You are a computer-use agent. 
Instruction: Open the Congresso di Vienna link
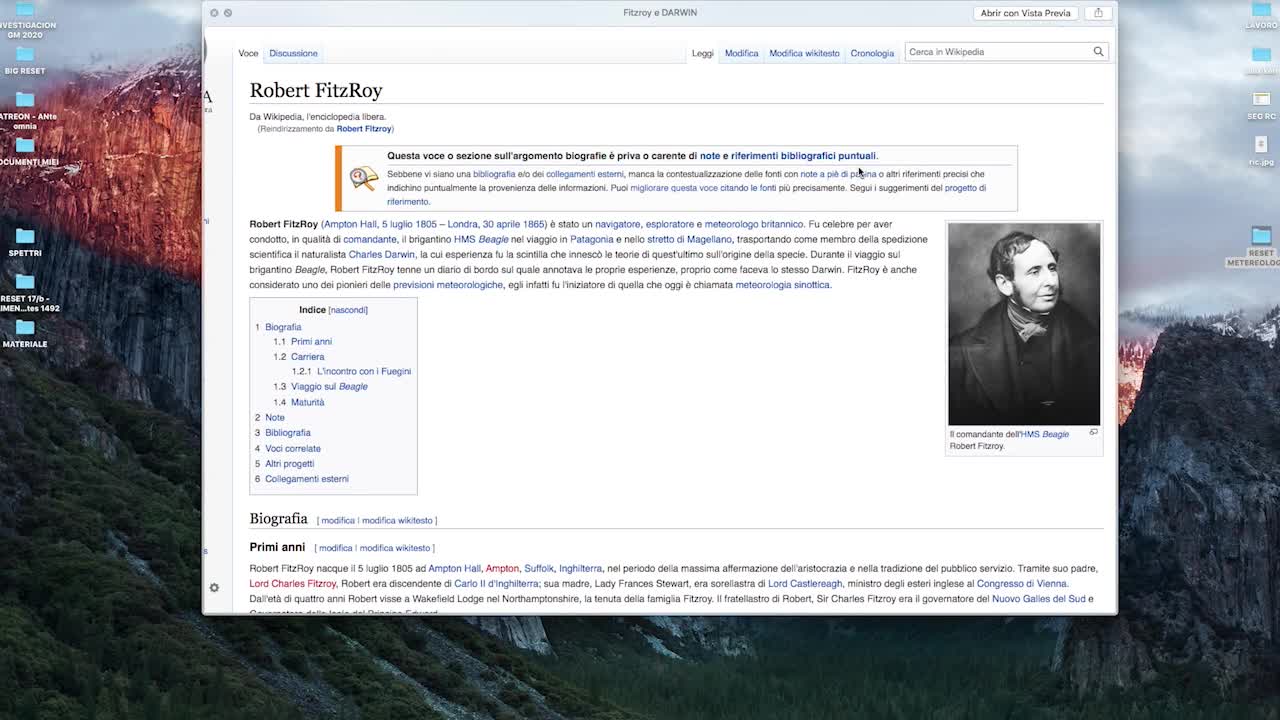(x=1021, y=584)
